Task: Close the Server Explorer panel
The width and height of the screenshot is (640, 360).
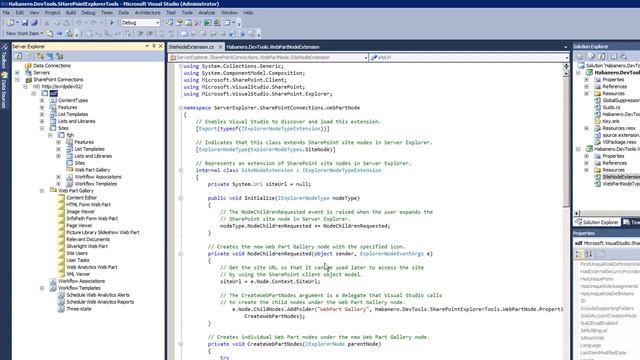Action: (161, 46)
